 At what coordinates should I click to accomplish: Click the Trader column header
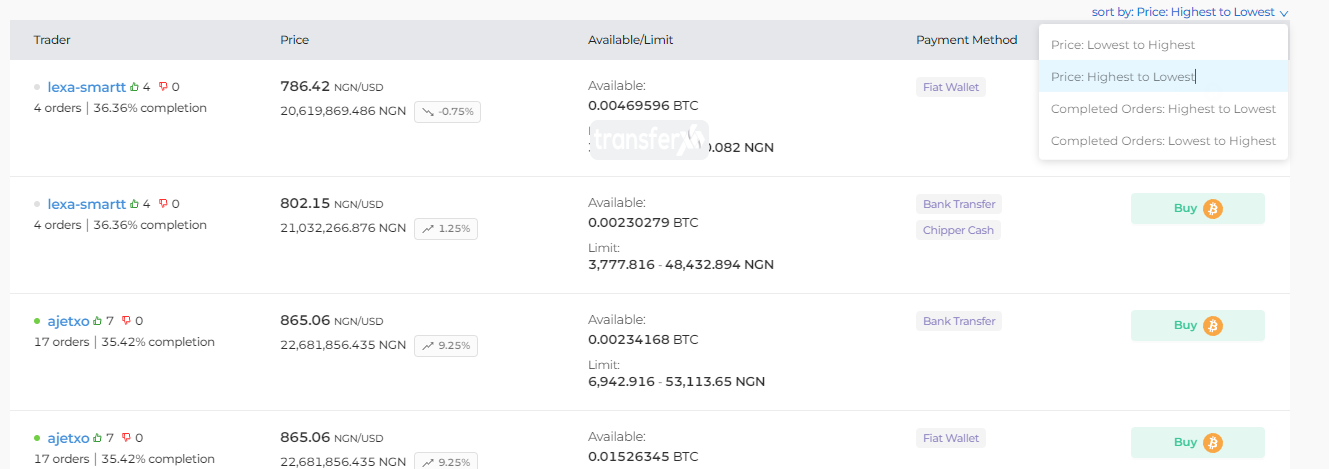coord(52,40)
